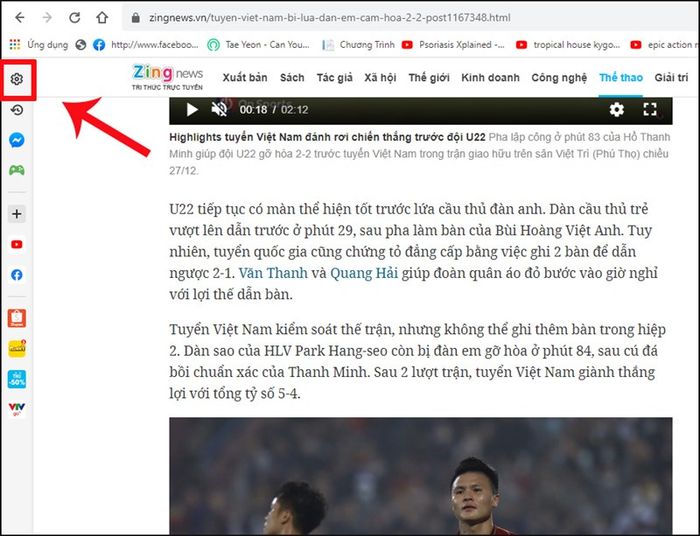Follow the Văn Thanh link
This screenshot has width=700, height=536.
coord(273,273)
